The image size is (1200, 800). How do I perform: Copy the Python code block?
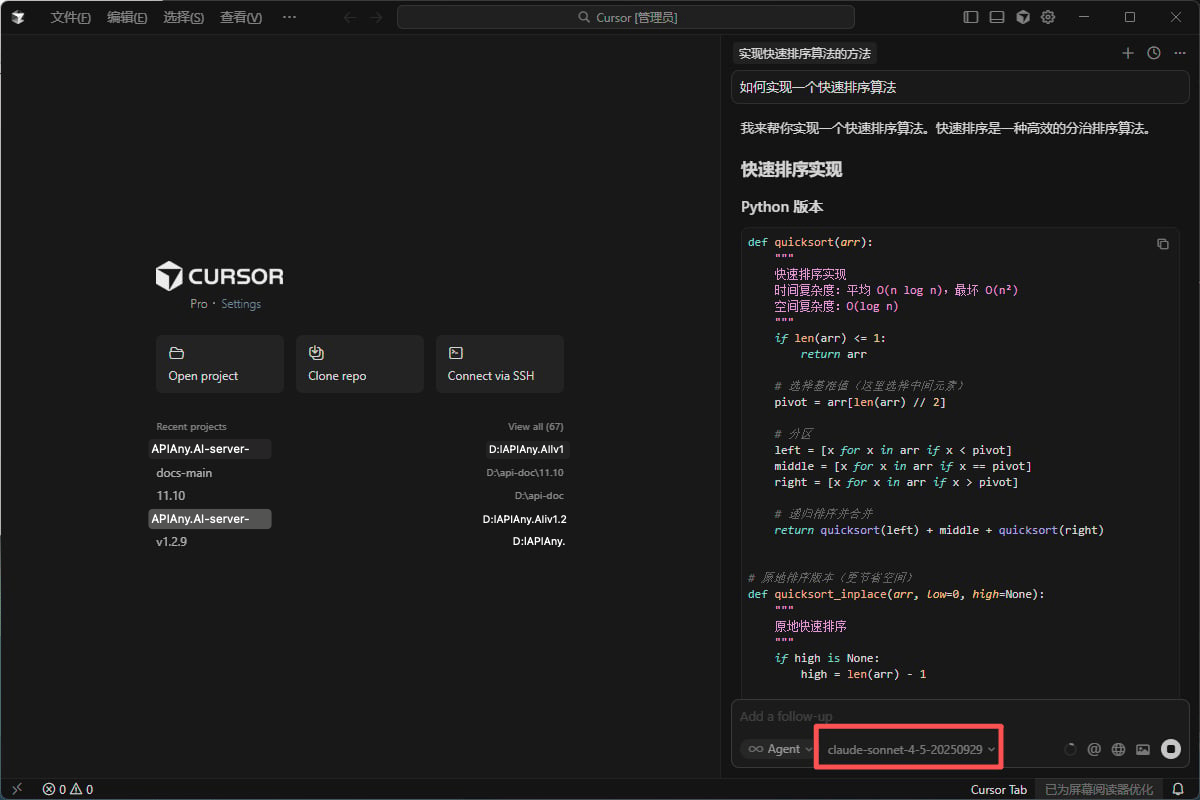[x=1163, y=244]
